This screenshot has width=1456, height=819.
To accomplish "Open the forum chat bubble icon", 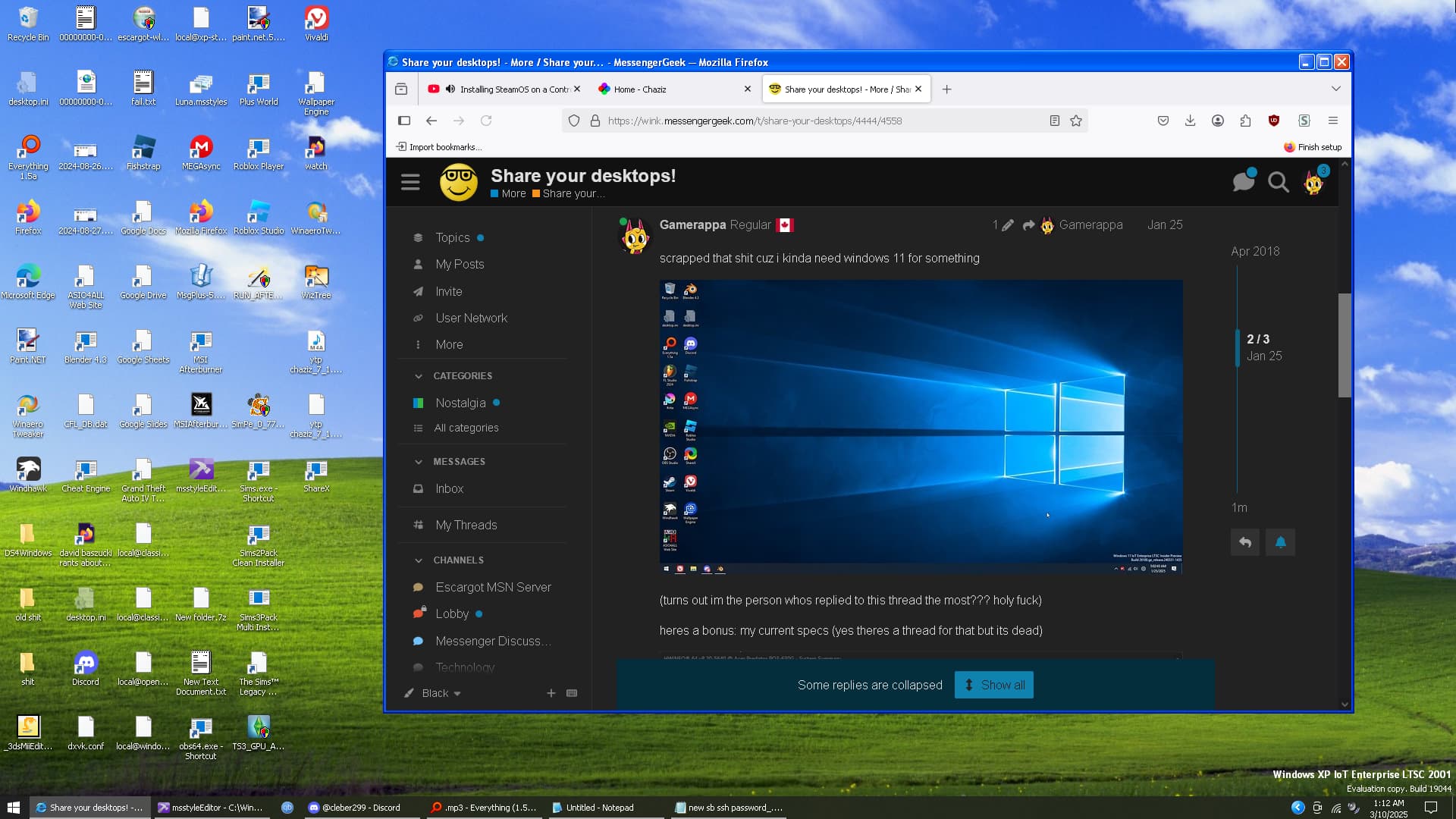I will (x=1244, y=181).
